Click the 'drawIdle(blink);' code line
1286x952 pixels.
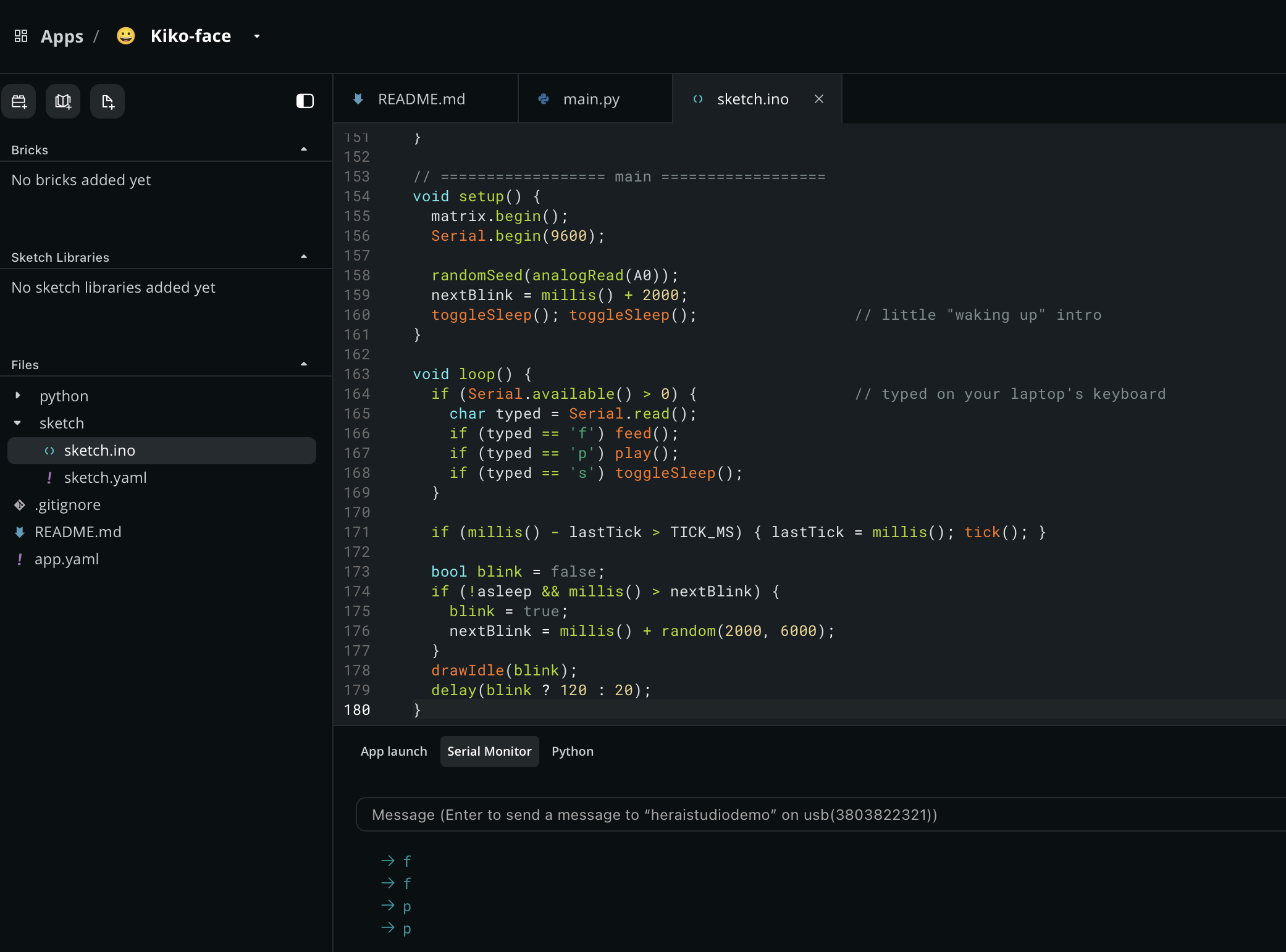pos(504,670)
